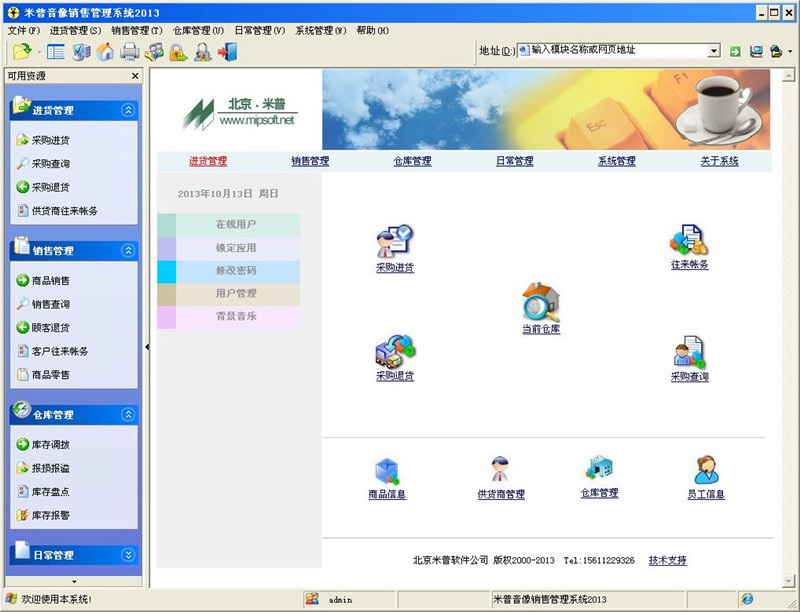Open 关于系统 link in page navigation
The image size is (800, 612).
[719, 161]
